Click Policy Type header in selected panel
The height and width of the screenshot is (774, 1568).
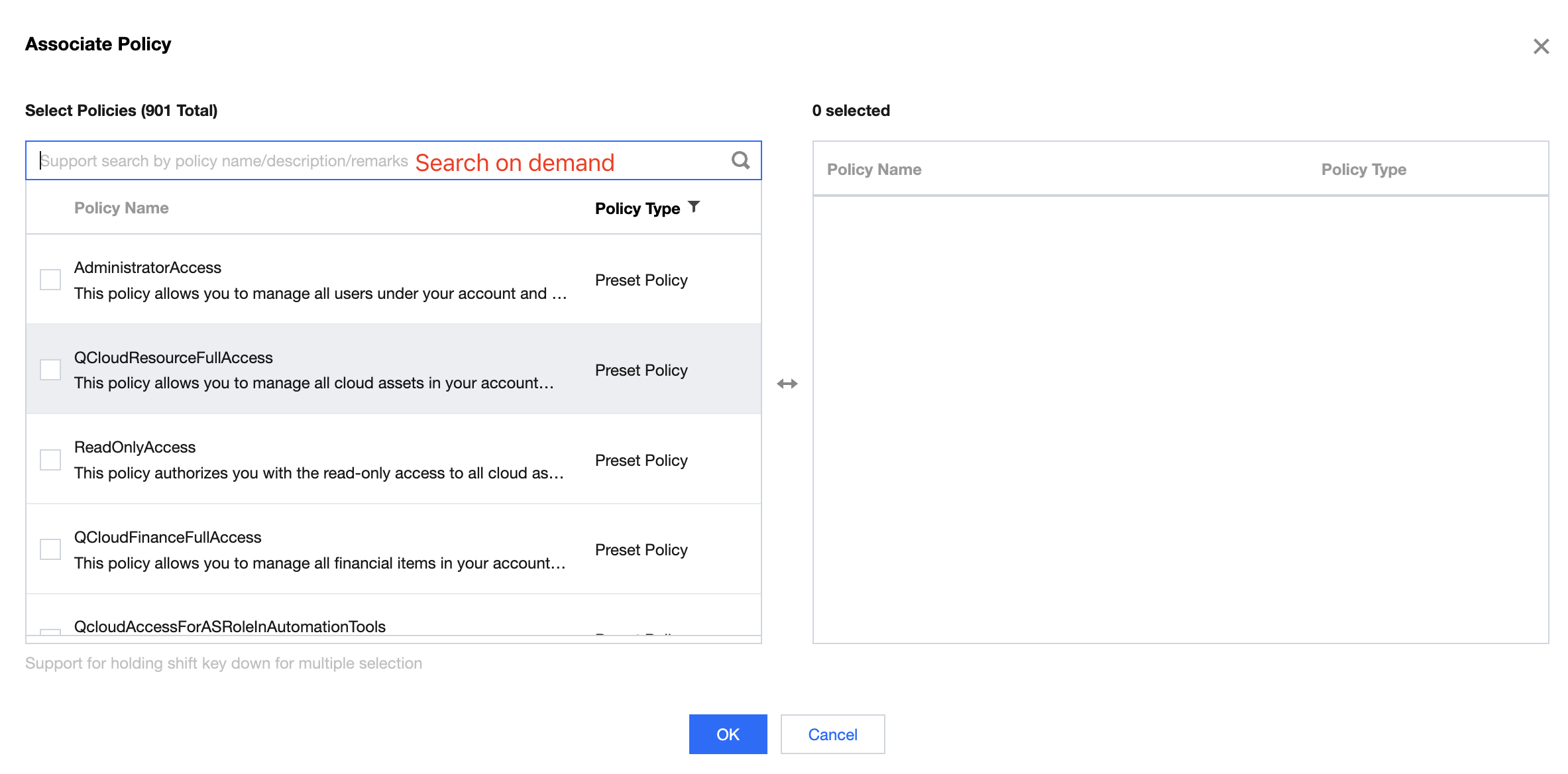click(x=1363, y=170)
